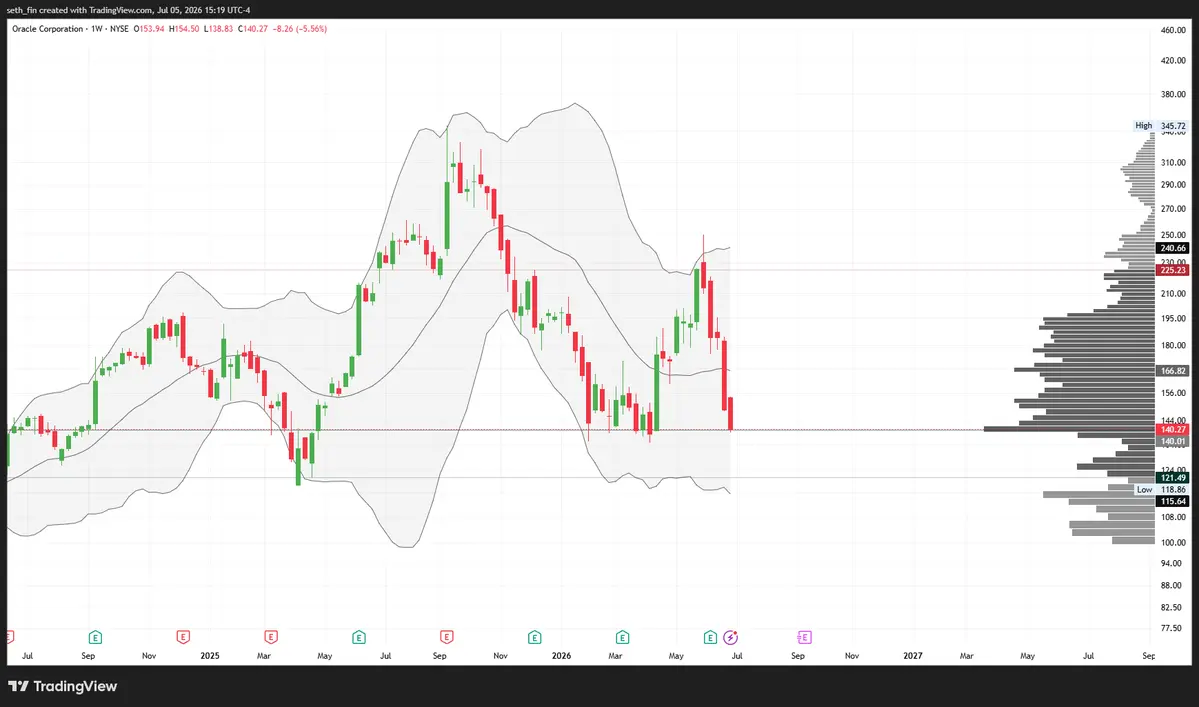Click the black 115.64 lower band label
The width and height of the screenshot is (1199, 707).
1172,501
